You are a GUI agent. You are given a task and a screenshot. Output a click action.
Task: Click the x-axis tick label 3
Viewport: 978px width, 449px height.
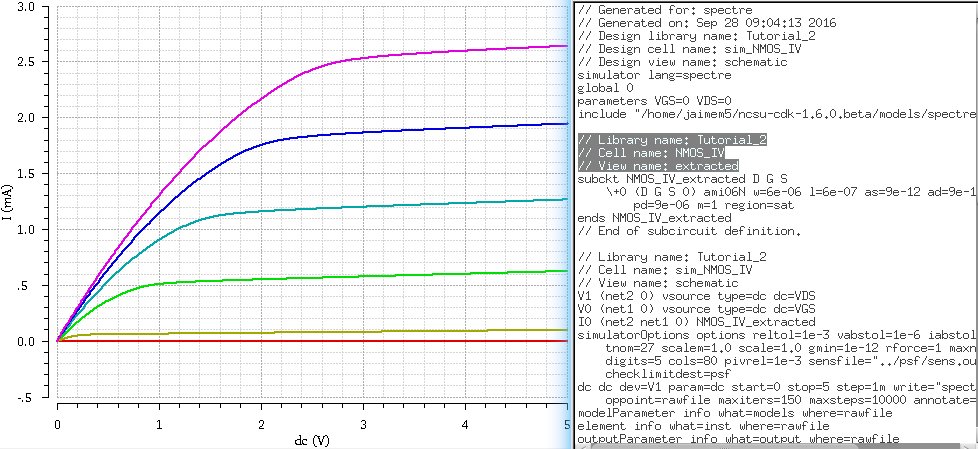[363, 425]
